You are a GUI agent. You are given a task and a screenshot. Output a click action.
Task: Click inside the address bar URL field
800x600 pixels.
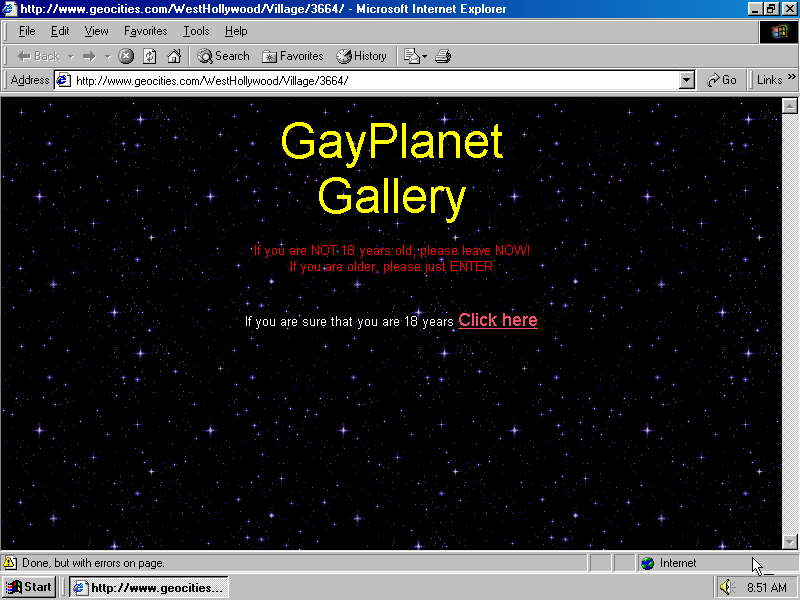[x=370, y=80]
